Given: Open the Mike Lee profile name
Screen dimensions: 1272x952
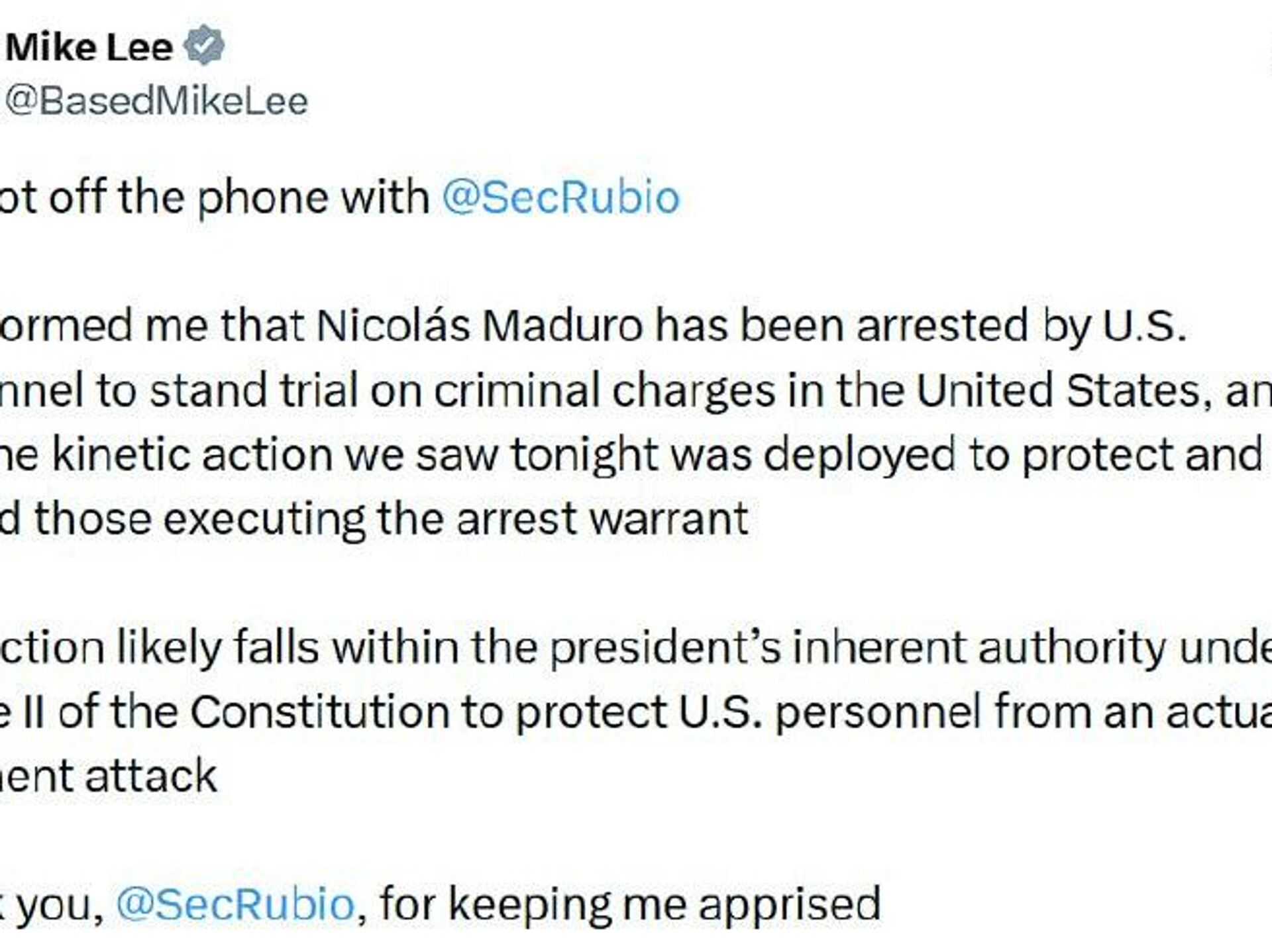Looking at the screenshot, I should pyautogui.click(x=89, y=48).
